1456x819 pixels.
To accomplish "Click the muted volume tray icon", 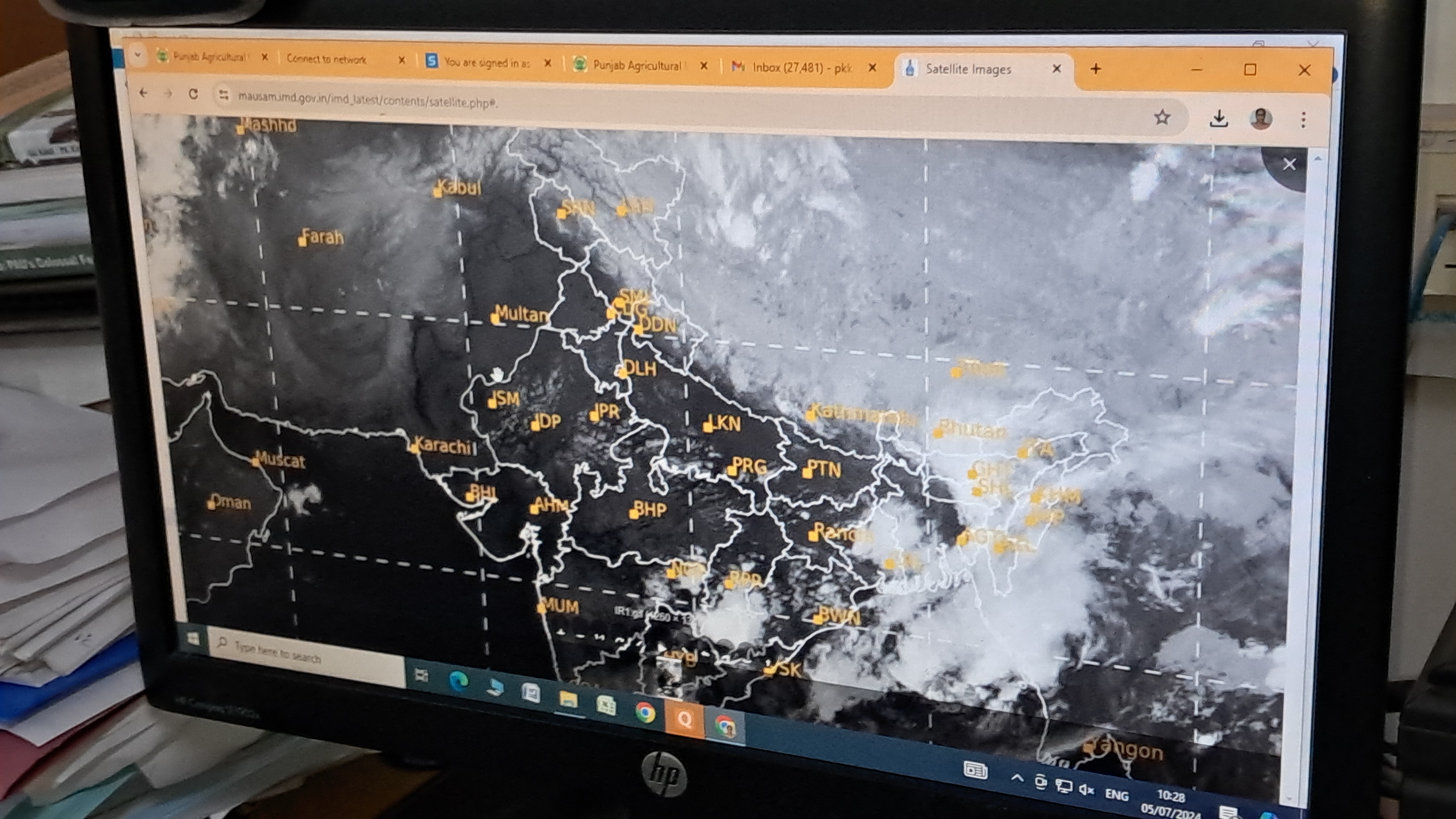I will pyautogui.click(x=1087, y=790).
